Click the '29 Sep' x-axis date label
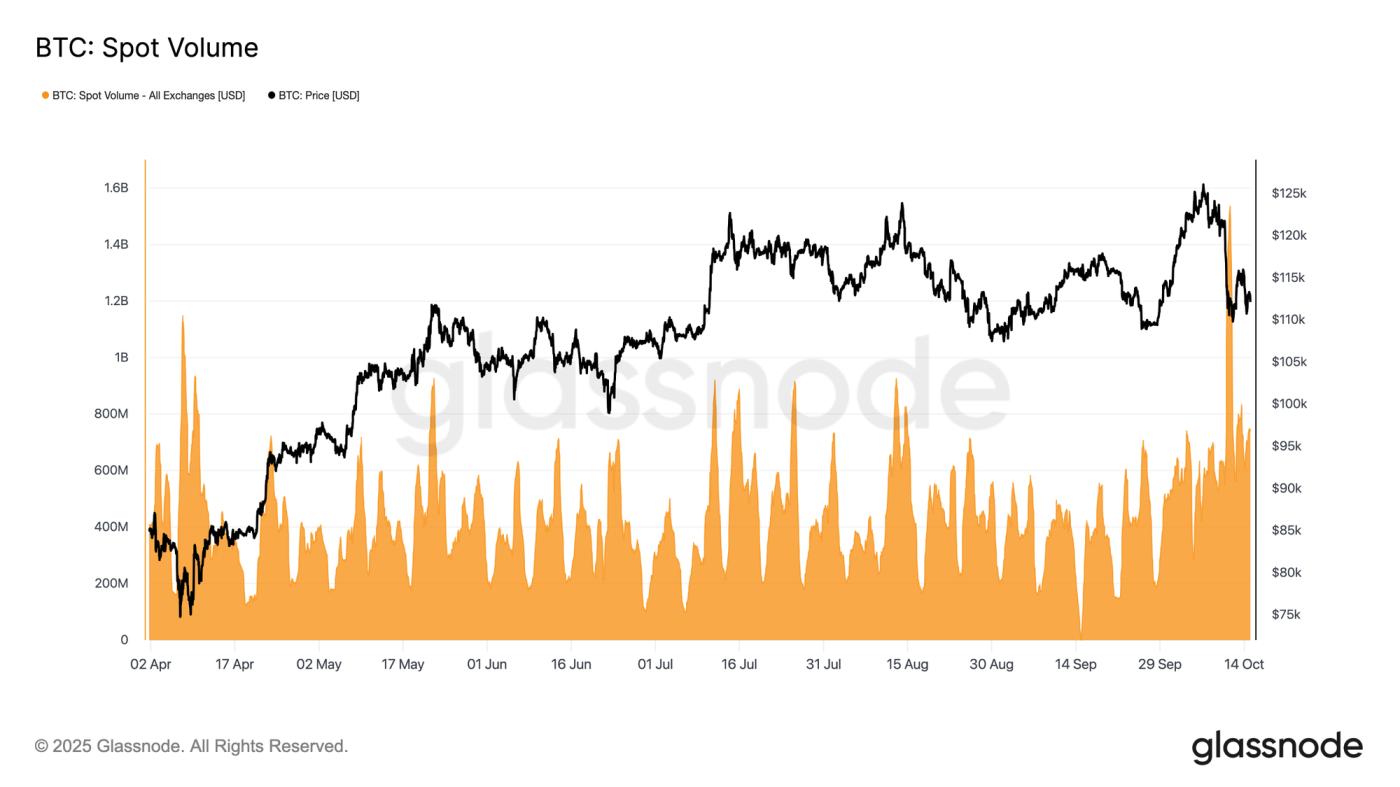 (1160, 664)
